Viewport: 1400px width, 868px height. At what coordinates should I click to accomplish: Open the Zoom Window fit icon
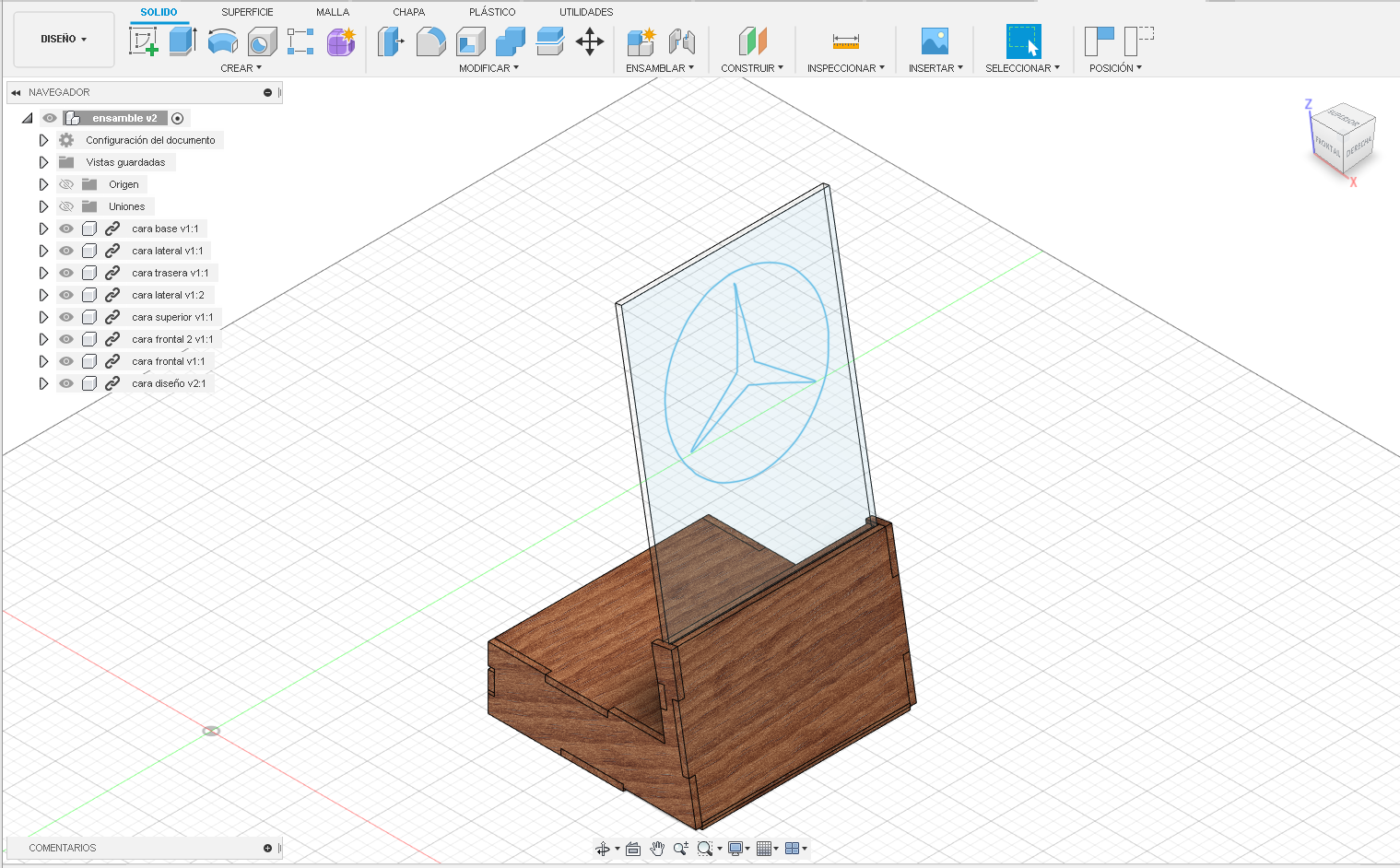pyautogui.click(x=705, y=849)
